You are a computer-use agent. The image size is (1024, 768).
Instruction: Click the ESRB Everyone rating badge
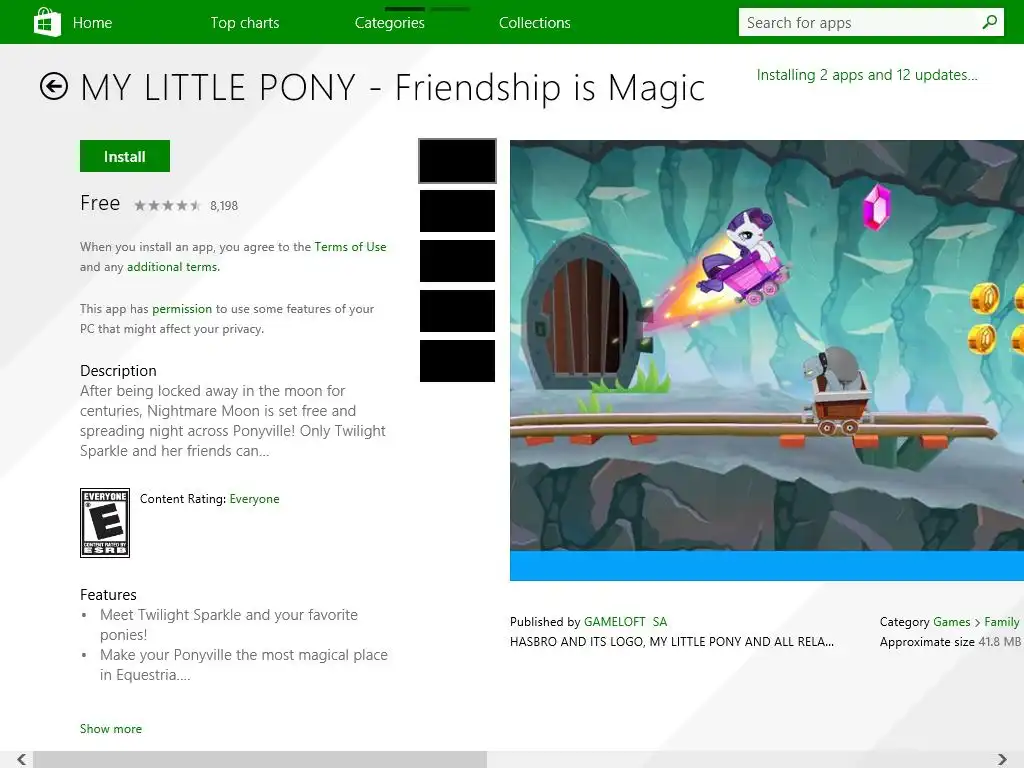click(104, 523)
